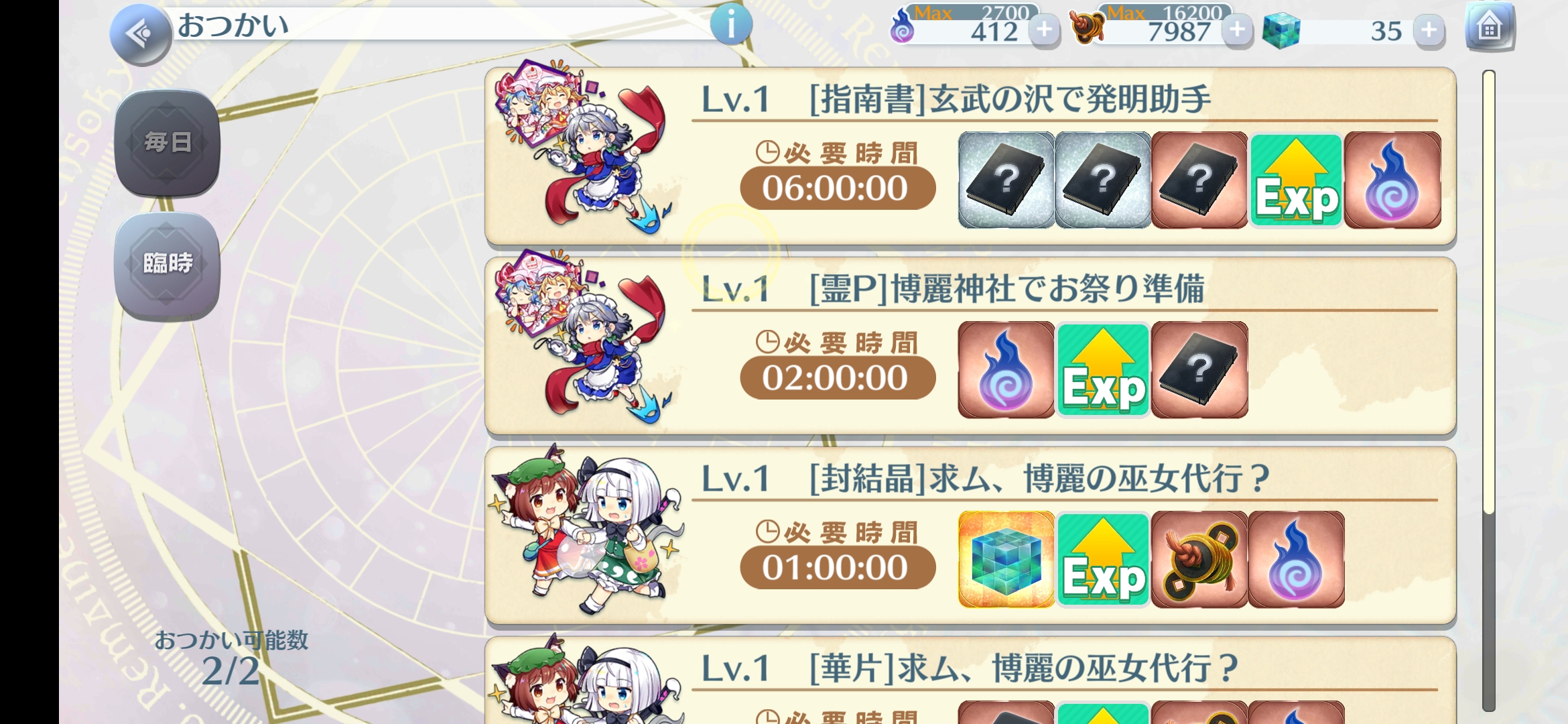Tap first silver mystery book reward
This screenshot has width=1568, height=724.
coord(1006,180)
